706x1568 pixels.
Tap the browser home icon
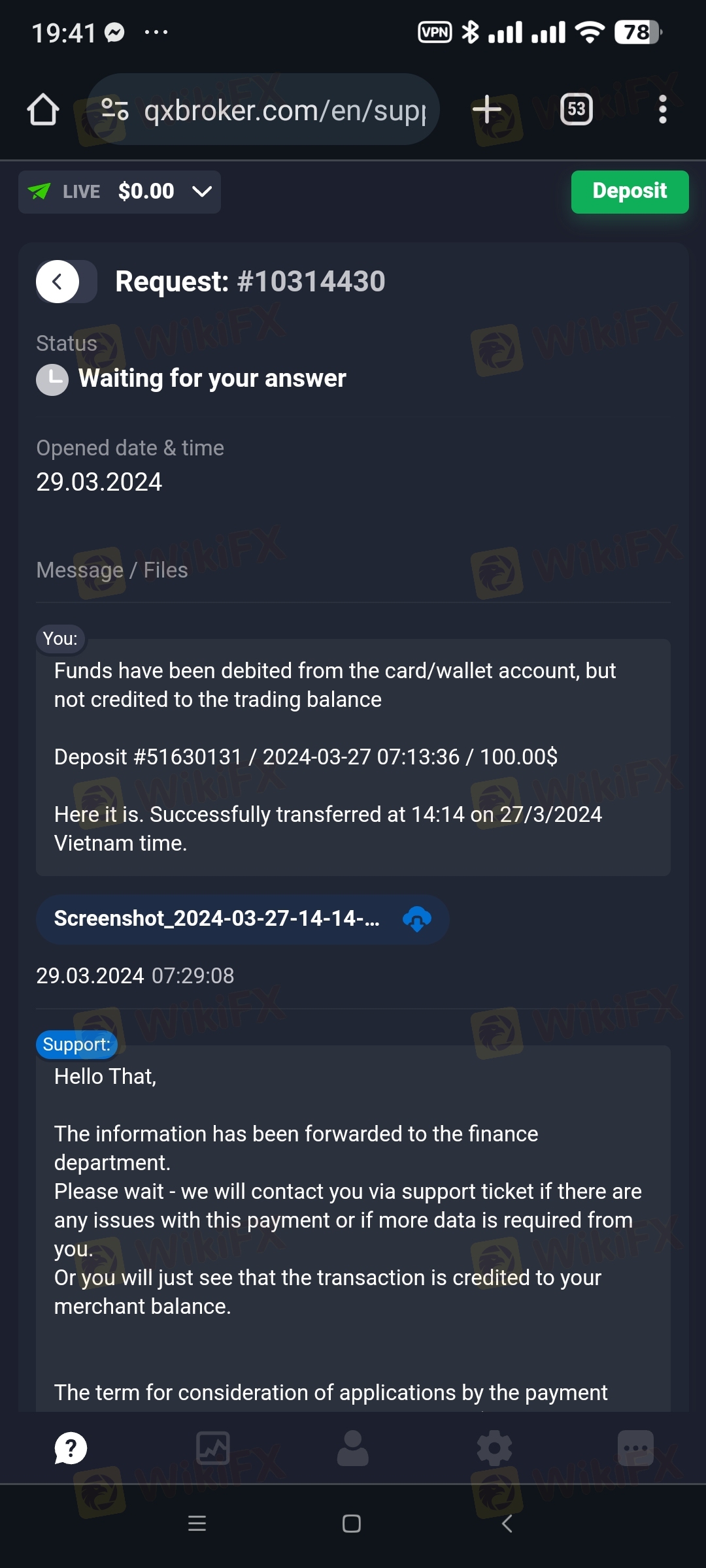[43, 109]
